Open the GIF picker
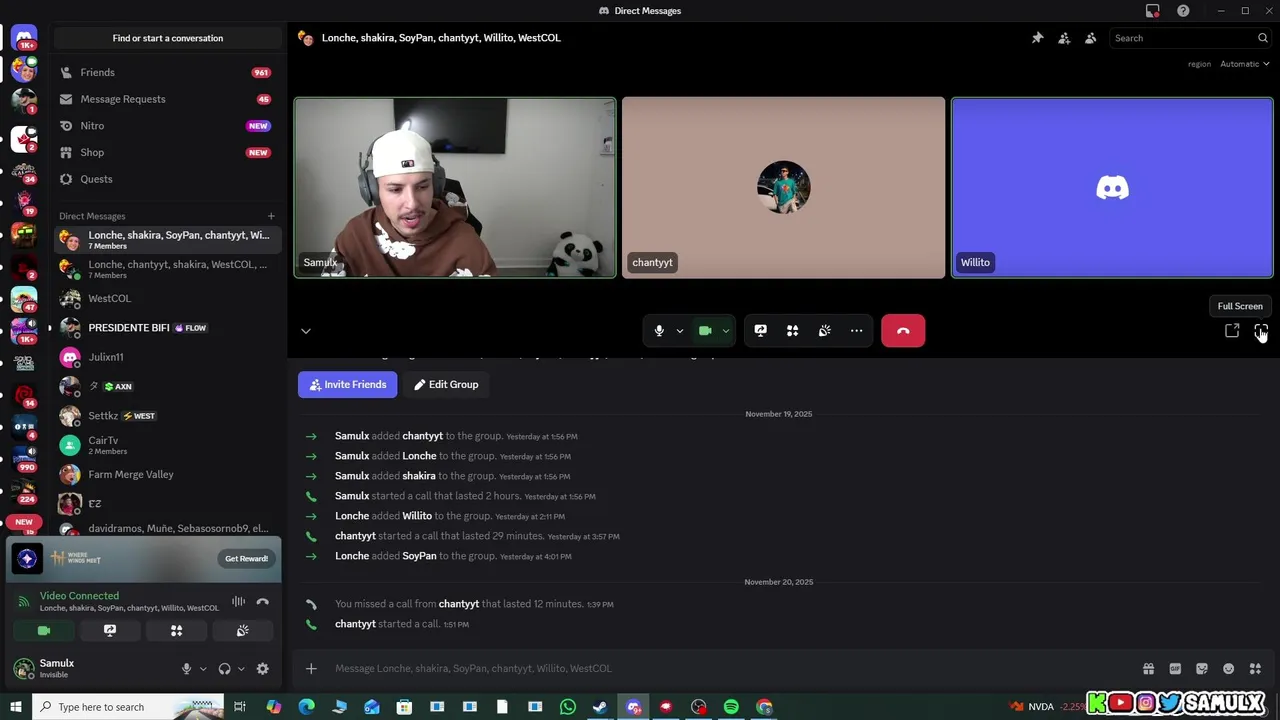The height and width of the screenshot is (720, 1280). [1175, 669]
